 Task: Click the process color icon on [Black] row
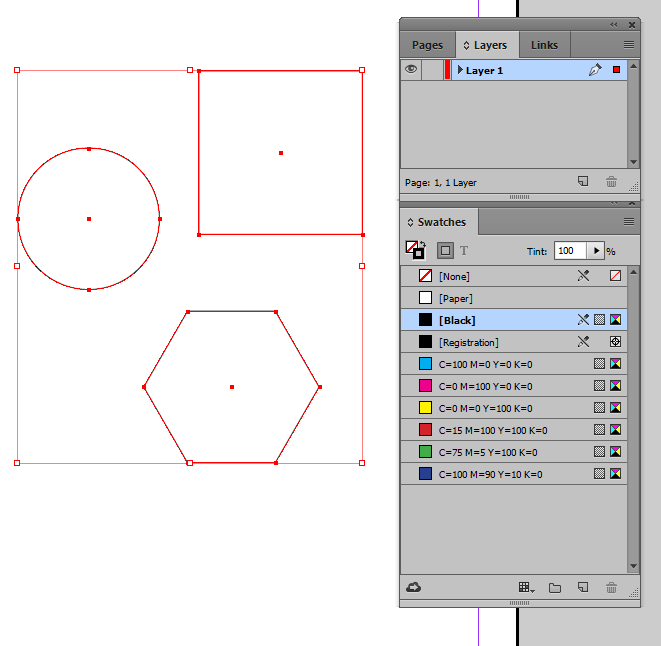[599, 320]
